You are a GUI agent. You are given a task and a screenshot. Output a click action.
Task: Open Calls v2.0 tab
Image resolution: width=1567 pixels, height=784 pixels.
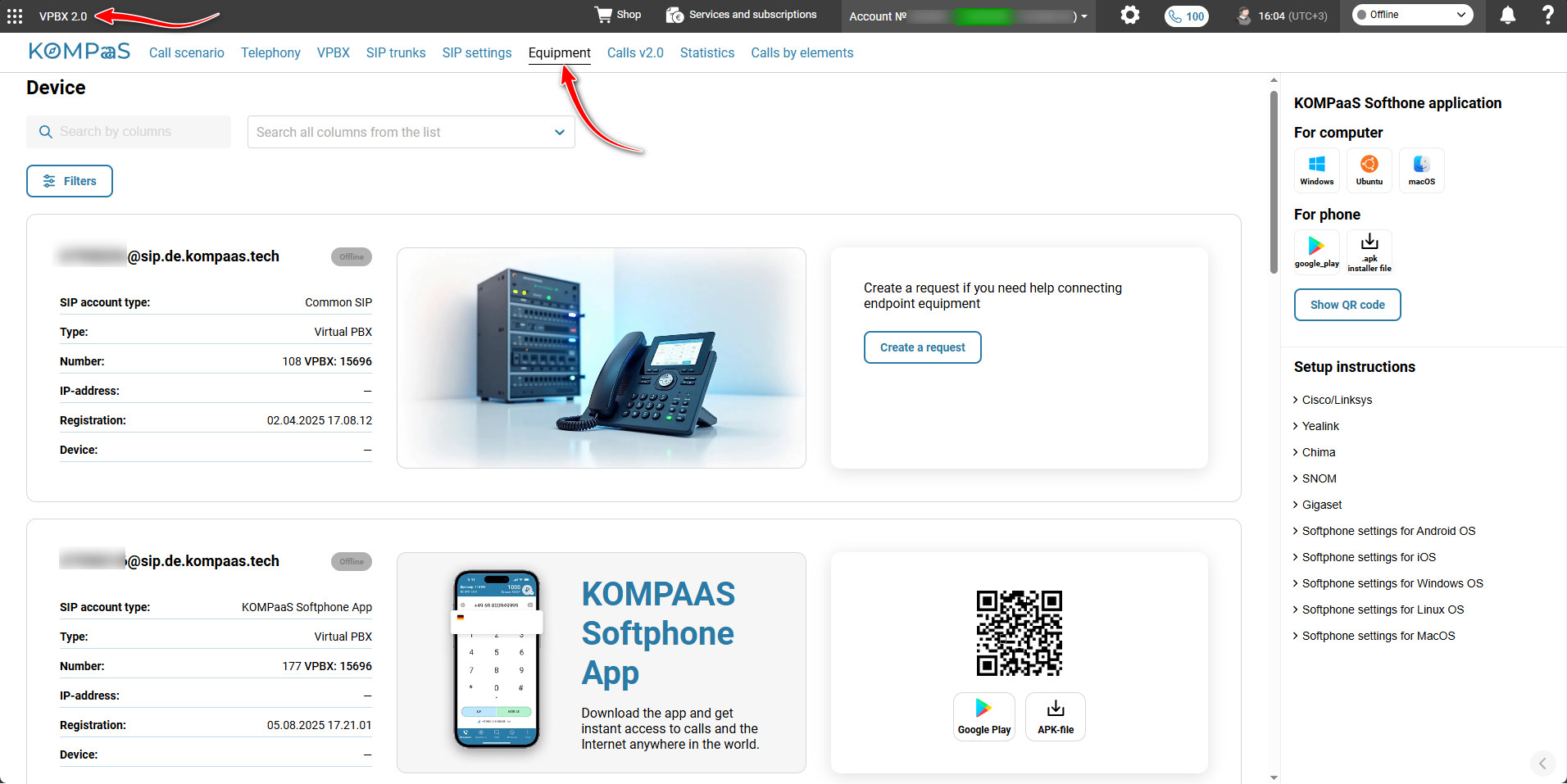(x=635, y=52)
